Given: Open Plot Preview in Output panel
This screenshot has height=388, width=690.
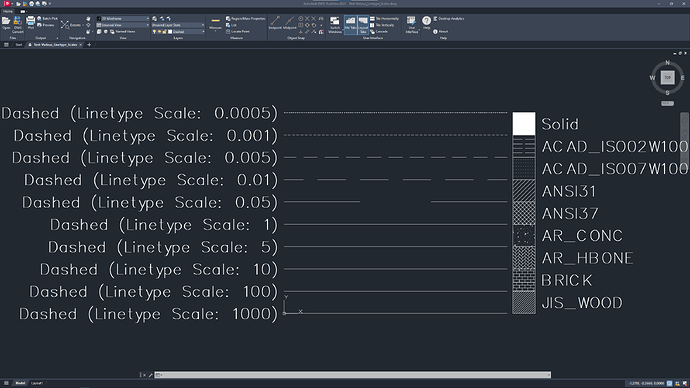Looking at the screenshot, I should click(x=46, y=25).
